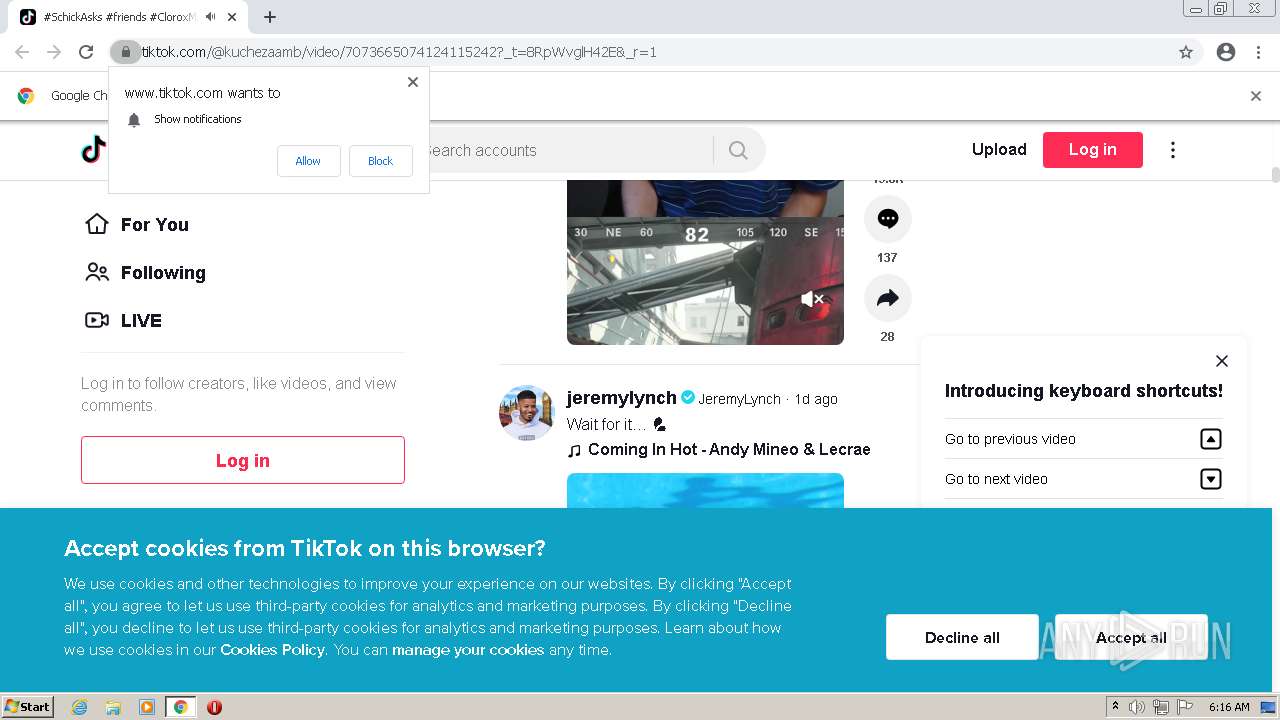Screen dimensions: 1280x720
Task: Open the three-dot more options menu beside Log in
Action: pos(1173,150)
